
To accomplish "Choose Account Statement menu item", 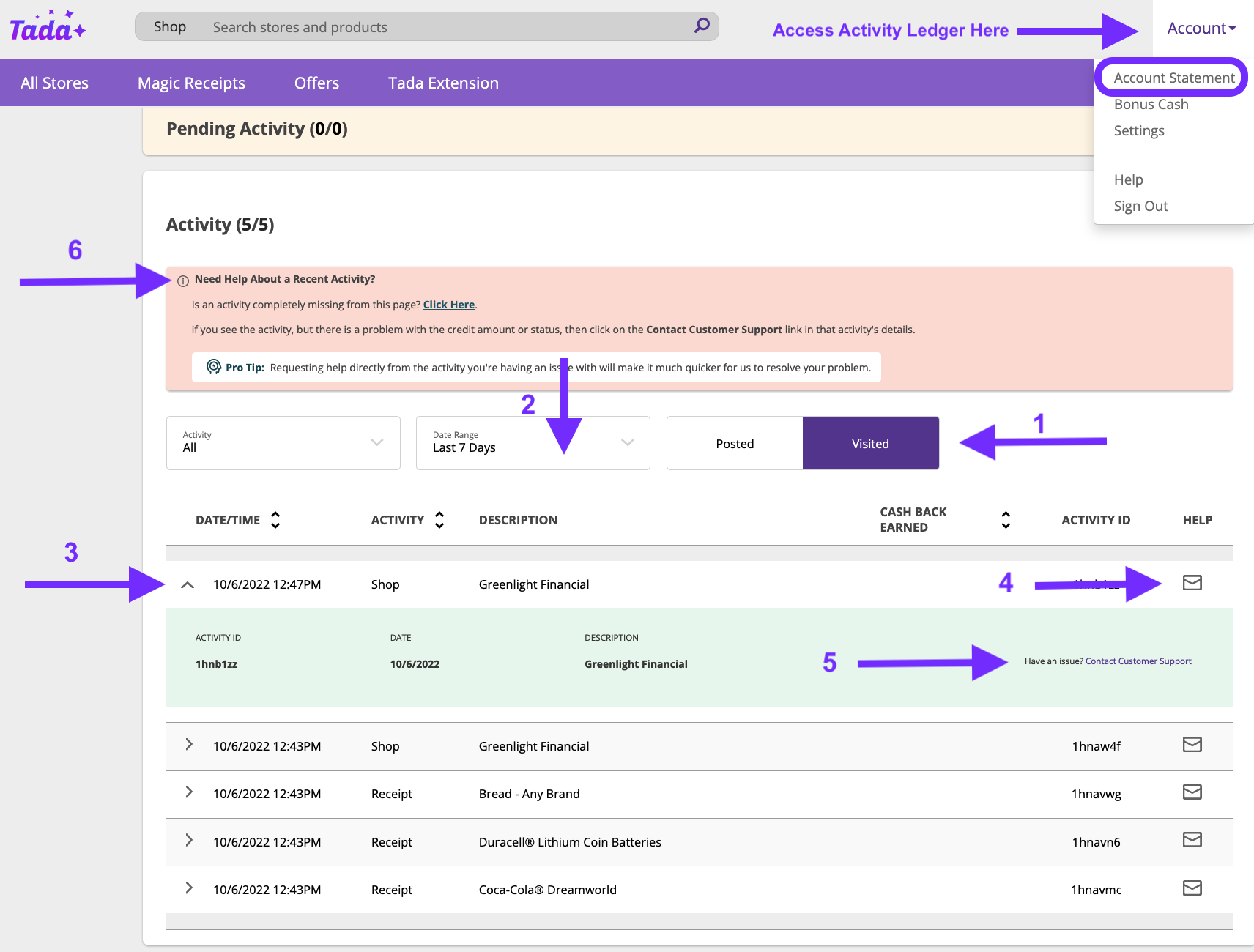I will click(x=1174, y=78).
